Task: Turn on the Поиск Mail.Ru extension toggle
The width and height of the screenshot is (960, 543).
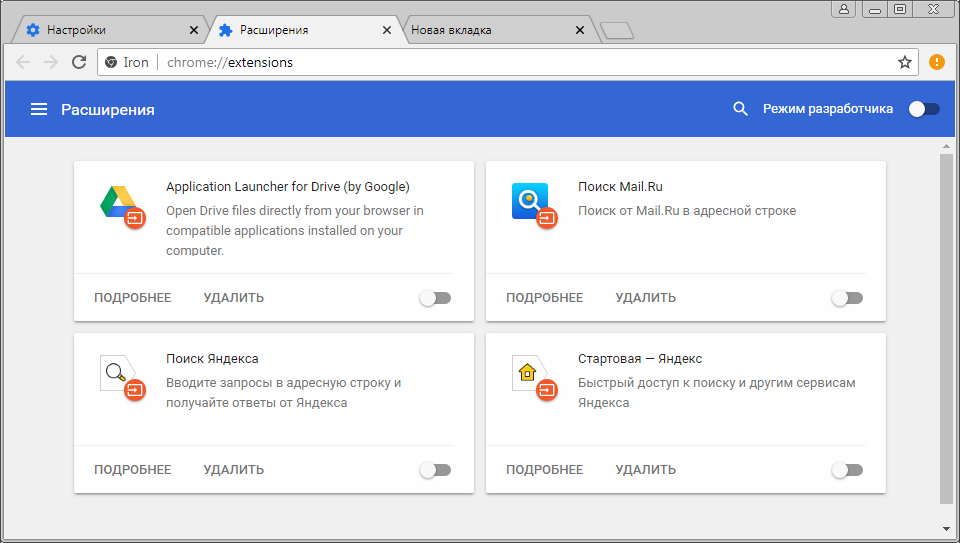Action: [846, 298]
